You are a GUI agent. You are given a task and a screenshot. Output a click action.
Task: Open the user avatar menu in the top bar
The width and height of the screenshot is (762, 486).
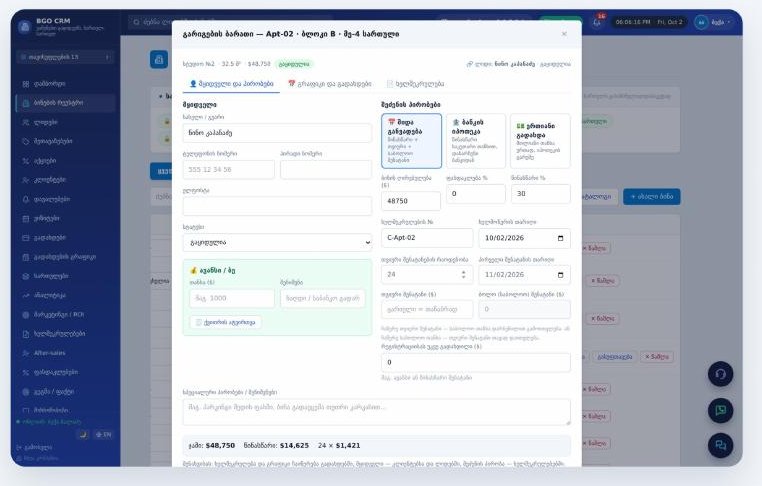pyautogui.click(x=713, y=22)
